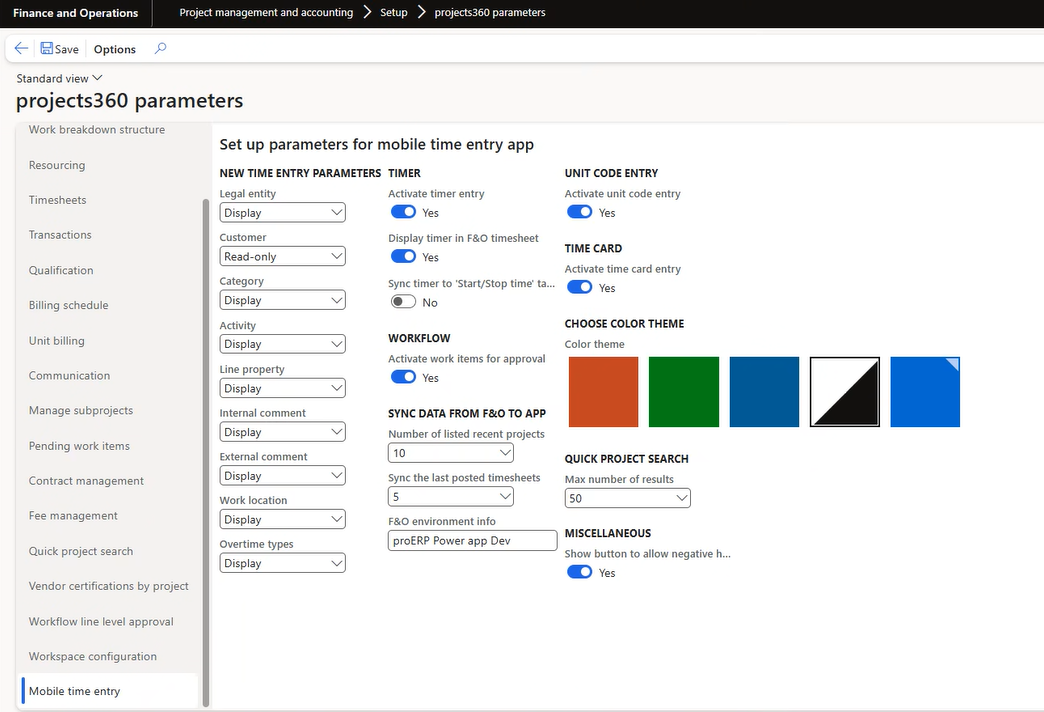Screen dimensions: 1044x712
Task: Toggle Activate unit code entry
Action: pos(579,212)
